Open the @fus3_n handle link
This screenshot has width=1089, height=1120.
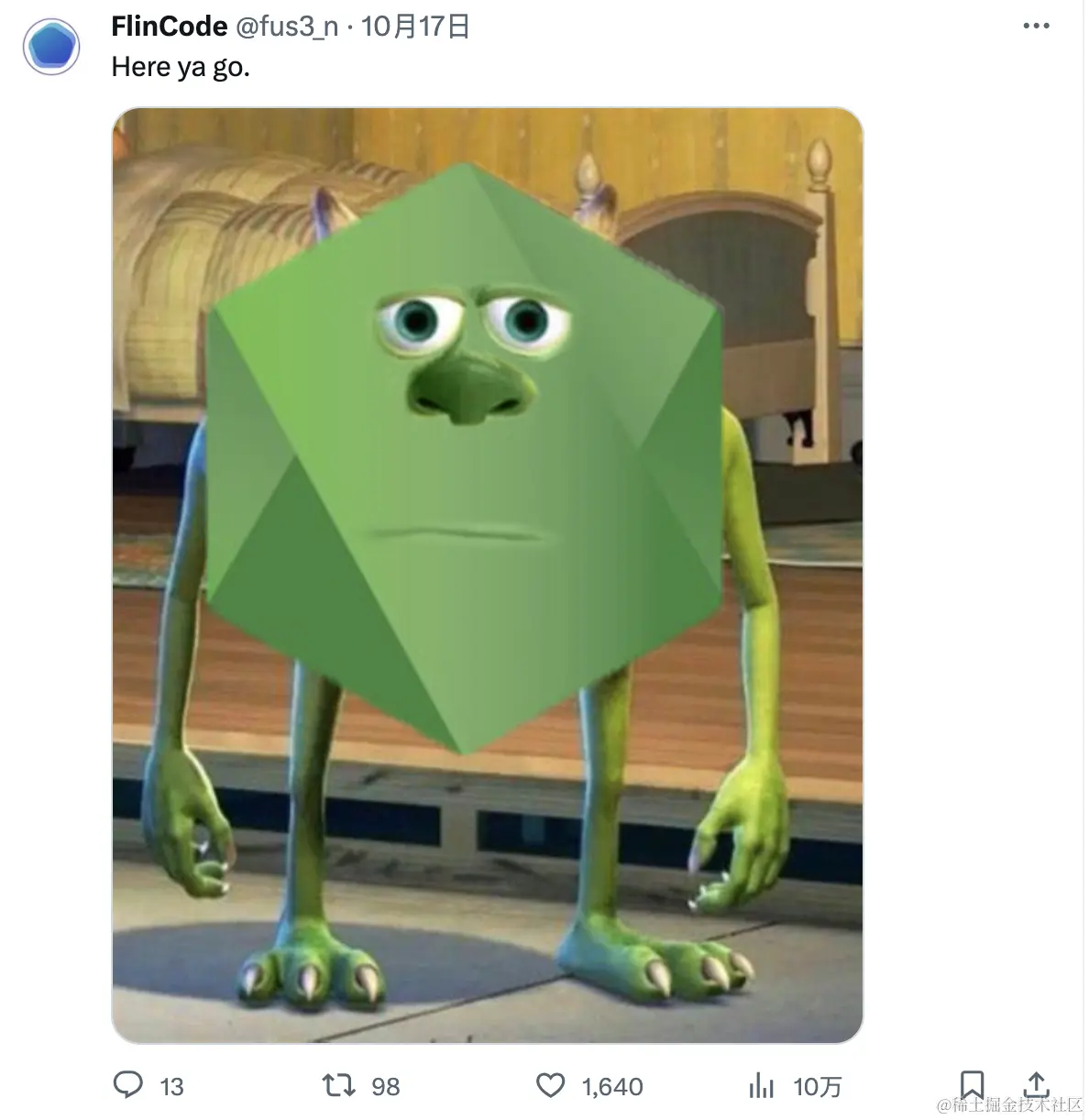pyautogui.click(x=287, y=27)
